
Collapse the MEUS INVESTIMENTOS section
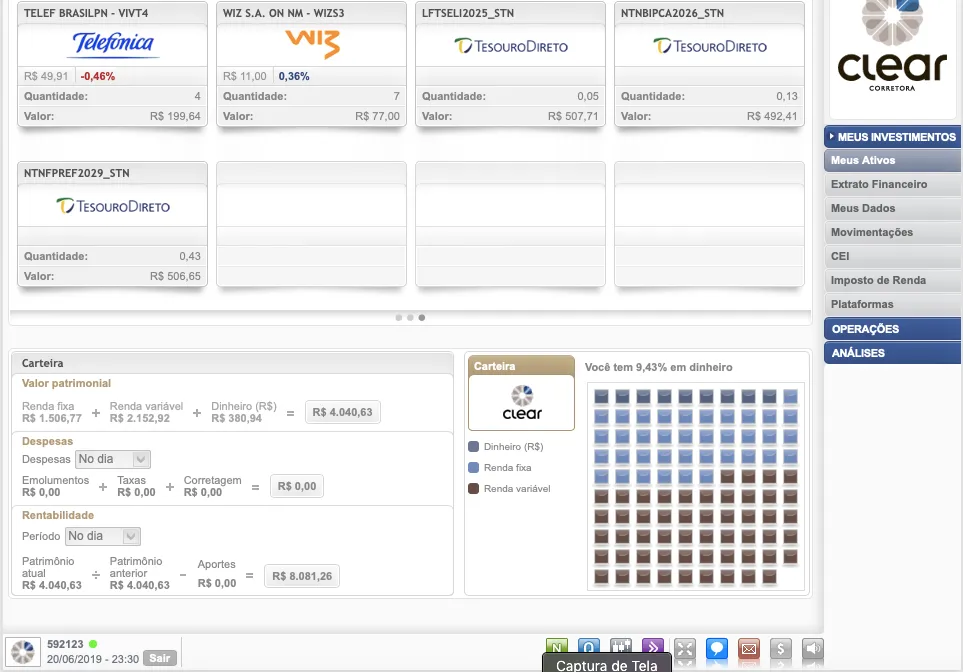892,137
